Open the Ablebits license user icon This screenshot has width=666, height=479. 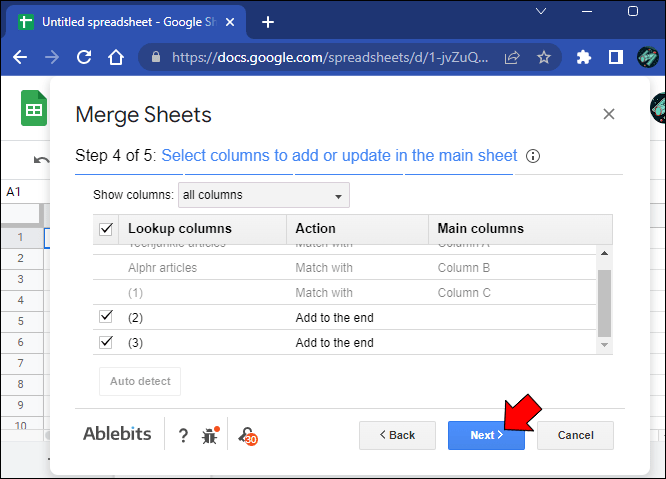click(246, 435)
